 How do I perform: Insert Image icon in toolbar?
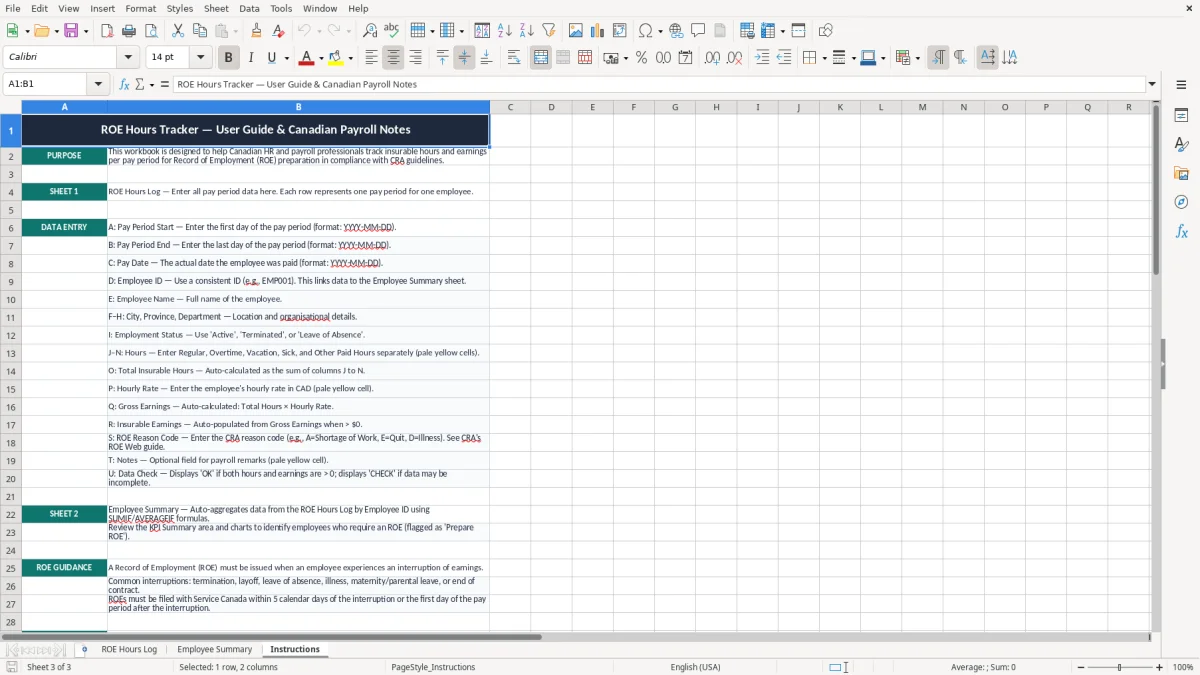coord(576,31)
